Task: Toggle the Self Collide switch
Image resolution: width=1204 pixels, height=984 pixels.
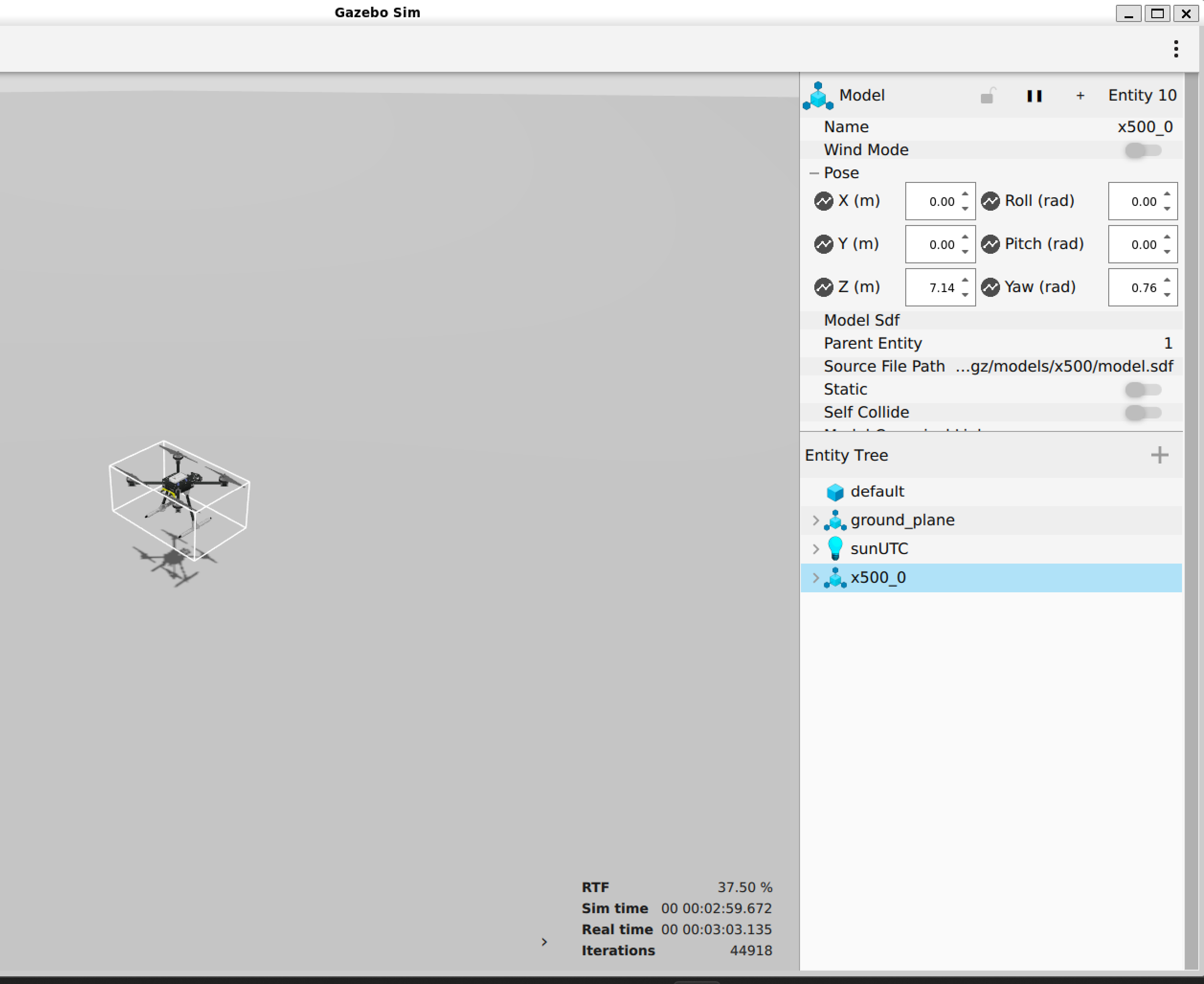Action: pyautogui.click(x=1143, y=413)
